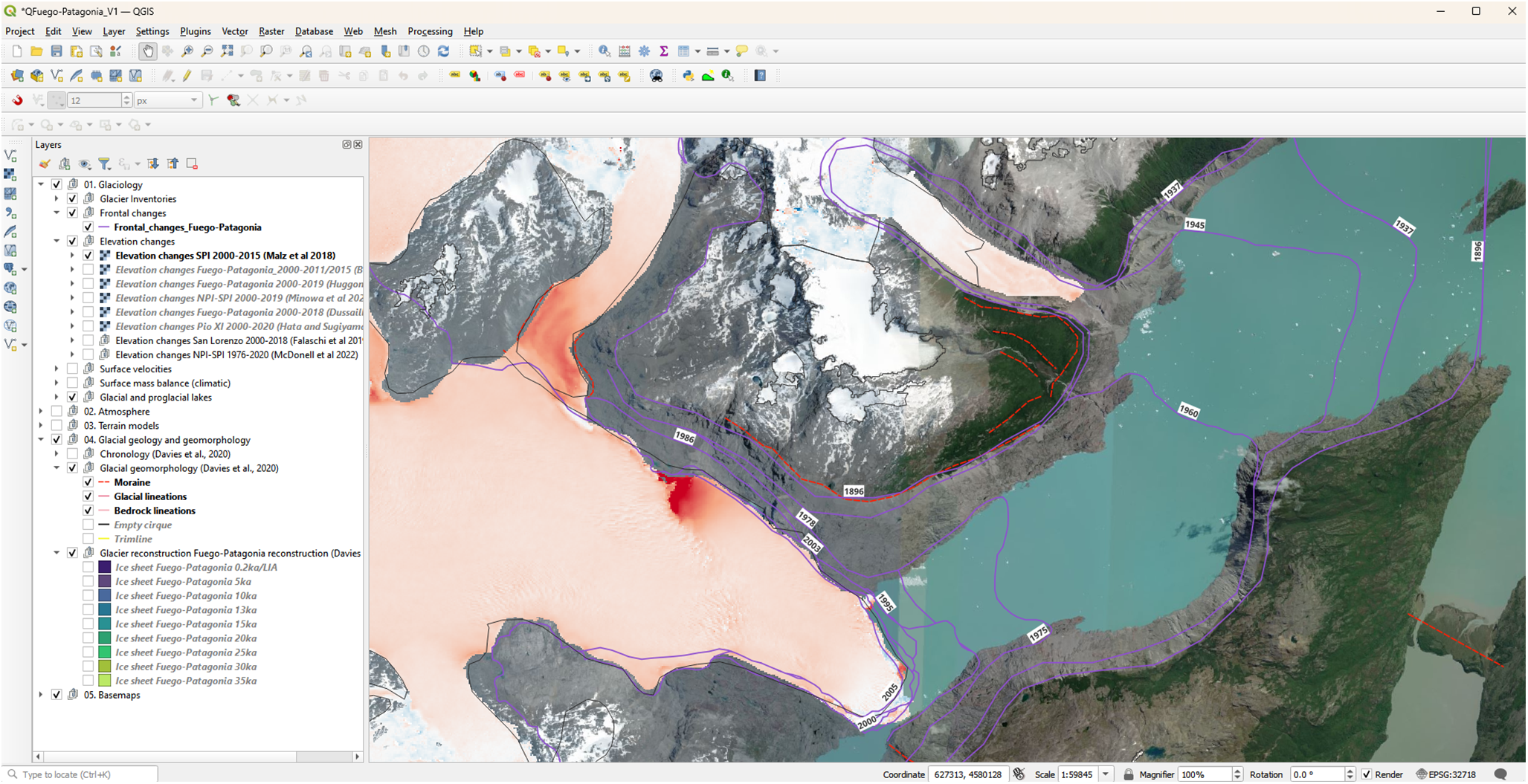Open the Python console icon
The width and height of the screenshot is (1528, 784).
pos(688,76)
